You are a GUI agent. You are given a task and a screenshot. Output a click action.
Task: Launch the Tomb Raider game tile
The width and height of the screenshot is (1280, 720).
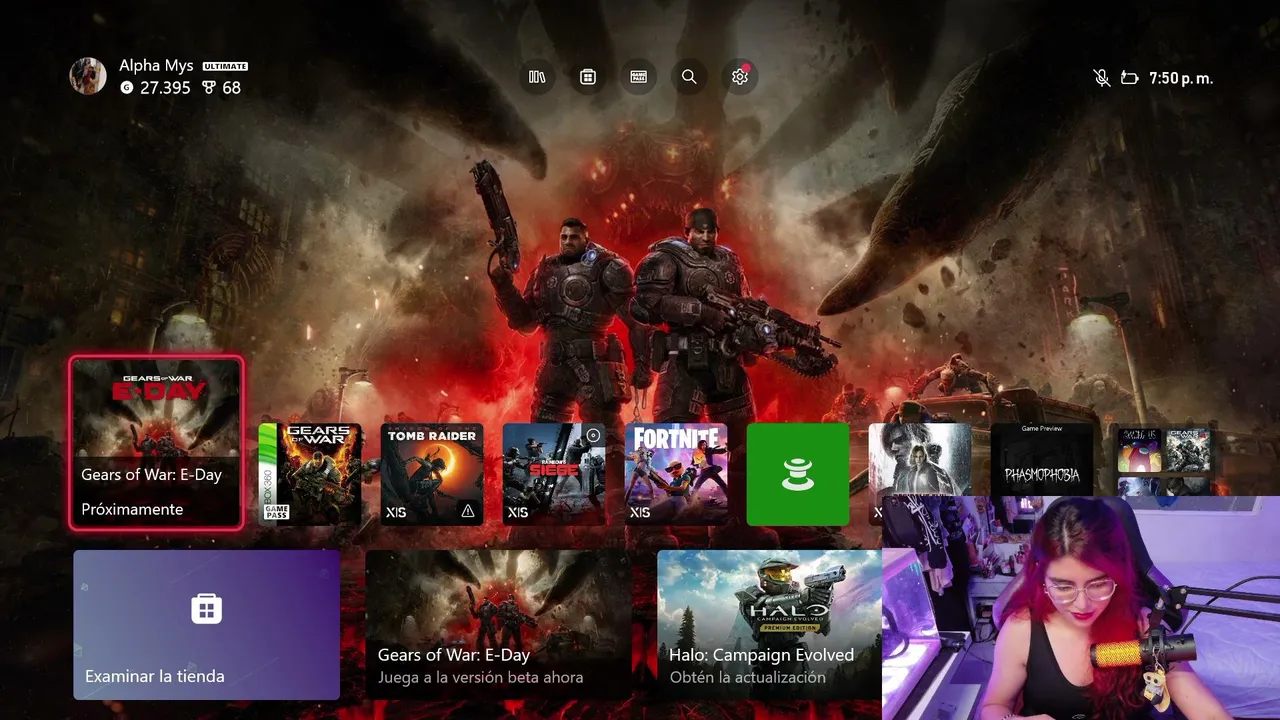point(432,474)
